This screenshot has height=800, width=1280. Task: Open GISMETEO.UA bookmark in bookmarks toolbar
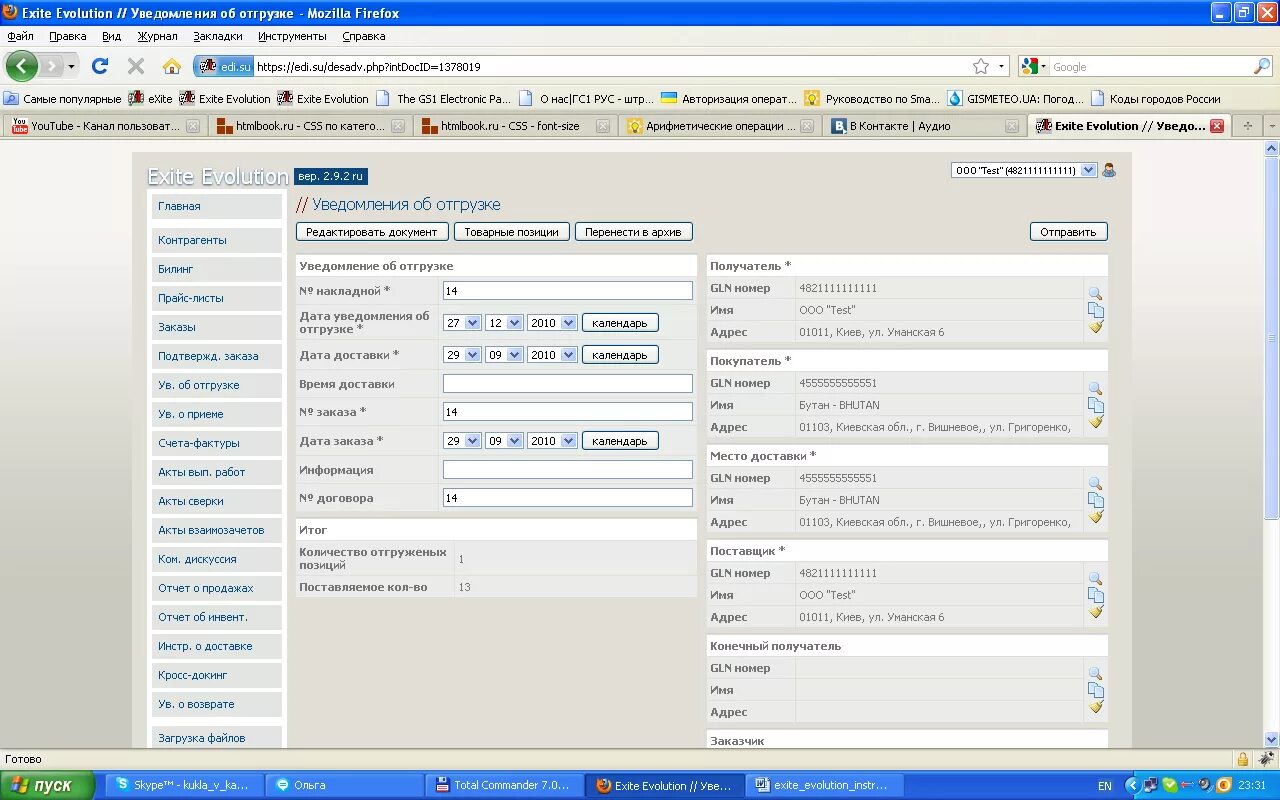(x=1016, y=99)
